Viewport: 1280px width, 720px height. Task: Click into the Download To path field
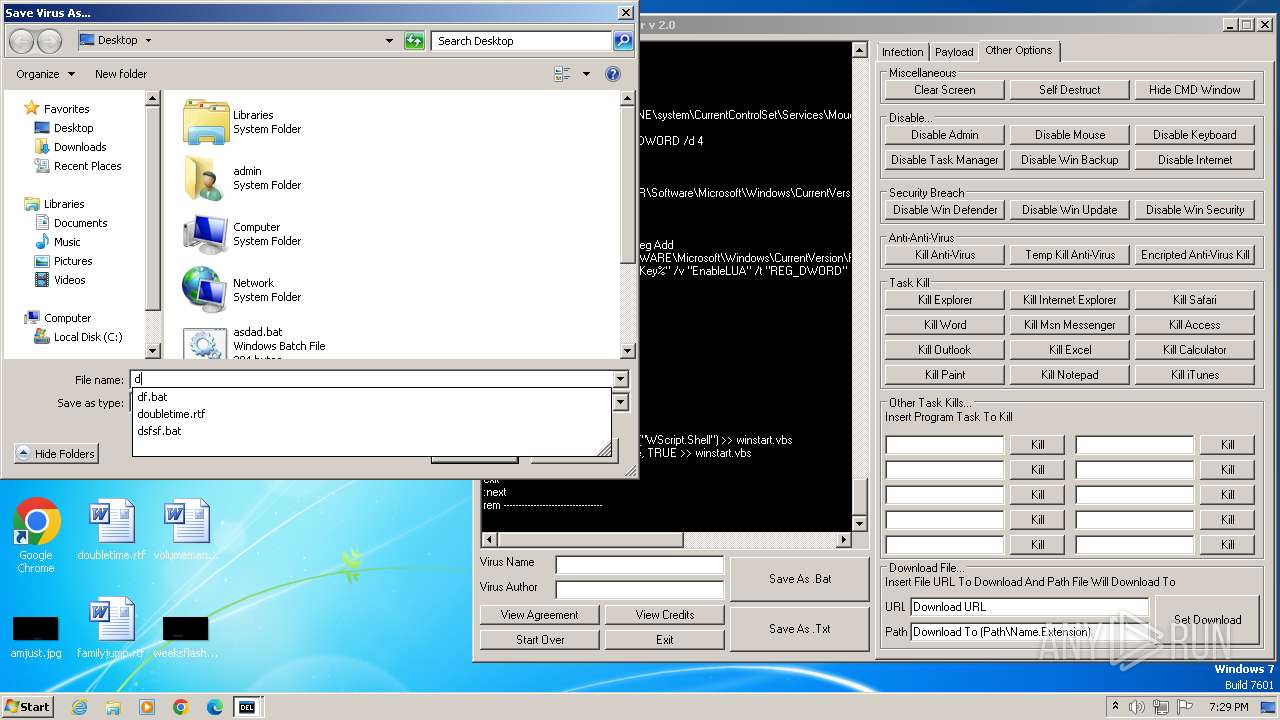click(x=1029, y=632)
